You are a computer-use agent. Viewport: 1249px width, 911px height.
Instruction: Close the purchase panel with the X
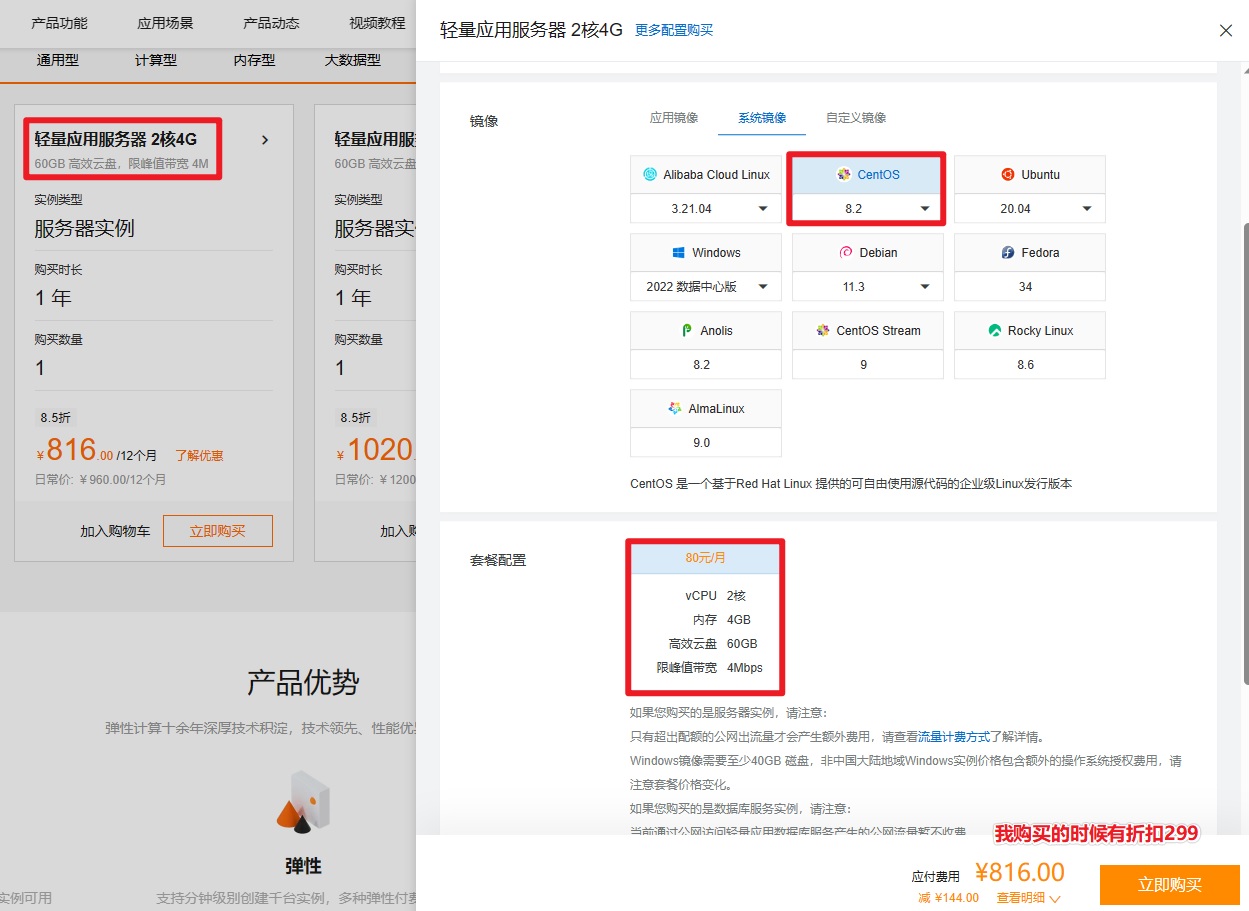[1226, 31]
